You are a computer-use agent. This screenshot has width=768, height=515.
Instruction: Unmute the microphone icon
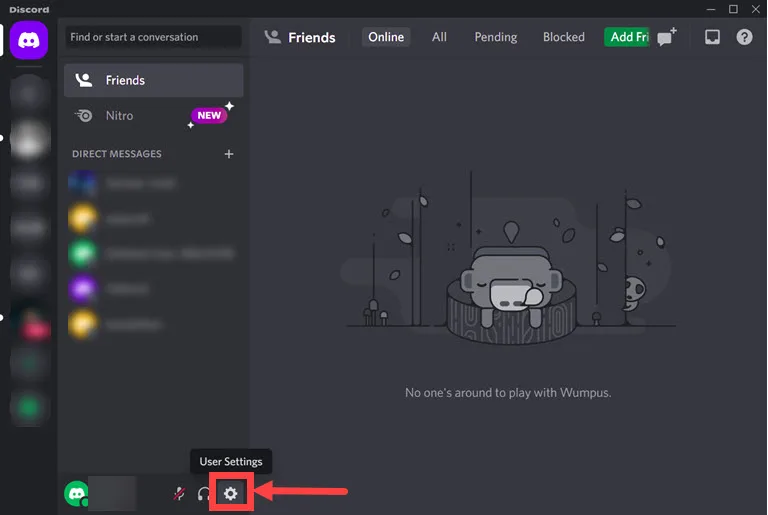(x=179, y=493)
